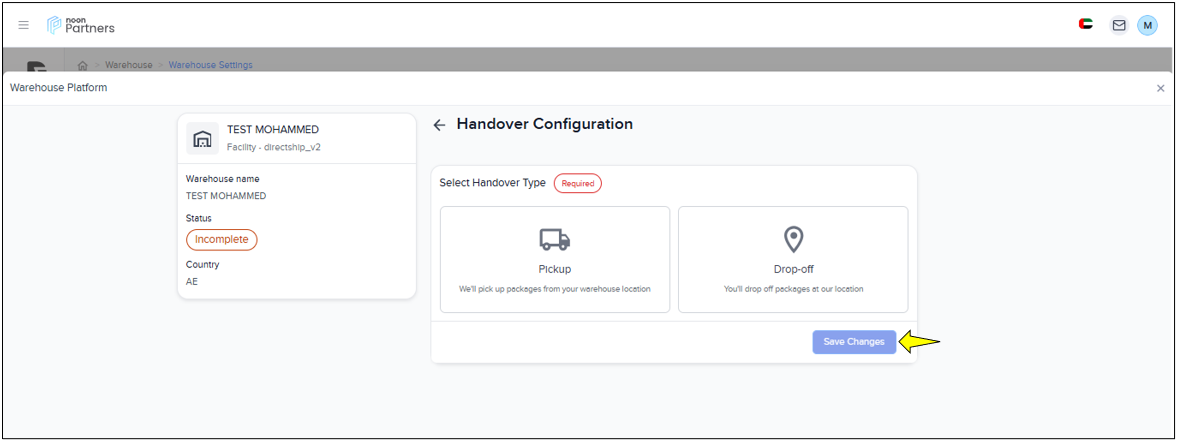Image resolution: width=1178 pixels, height=442 pixels.
Task: Click the Save Changes button
Action: coord(854,342)
